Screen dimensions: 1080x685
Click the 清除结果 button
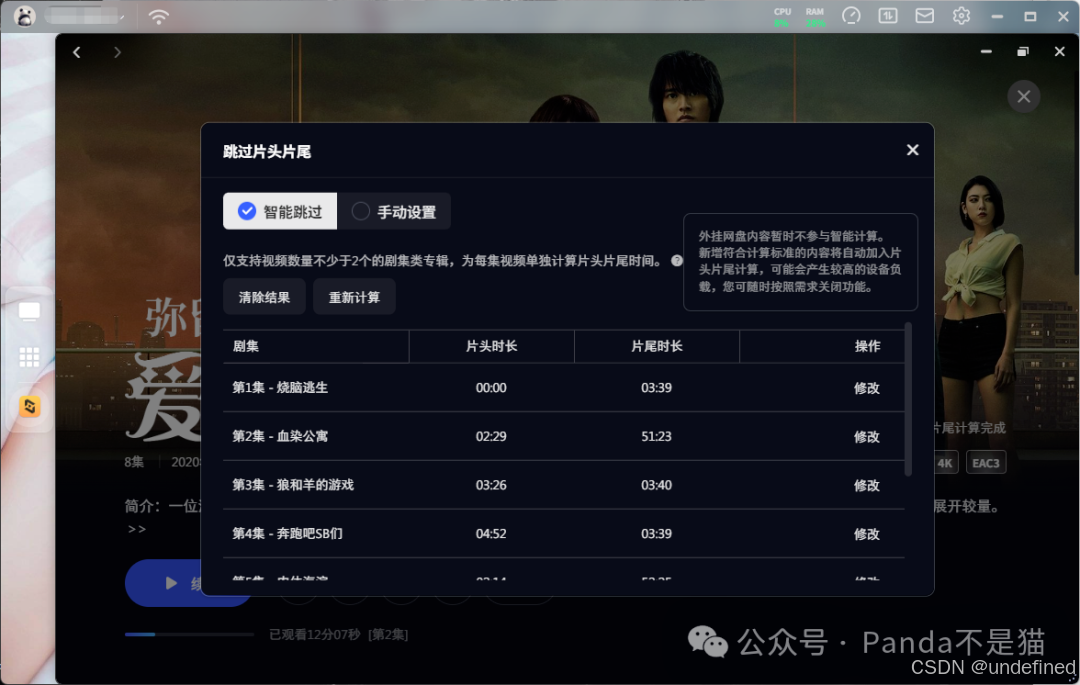264,297
